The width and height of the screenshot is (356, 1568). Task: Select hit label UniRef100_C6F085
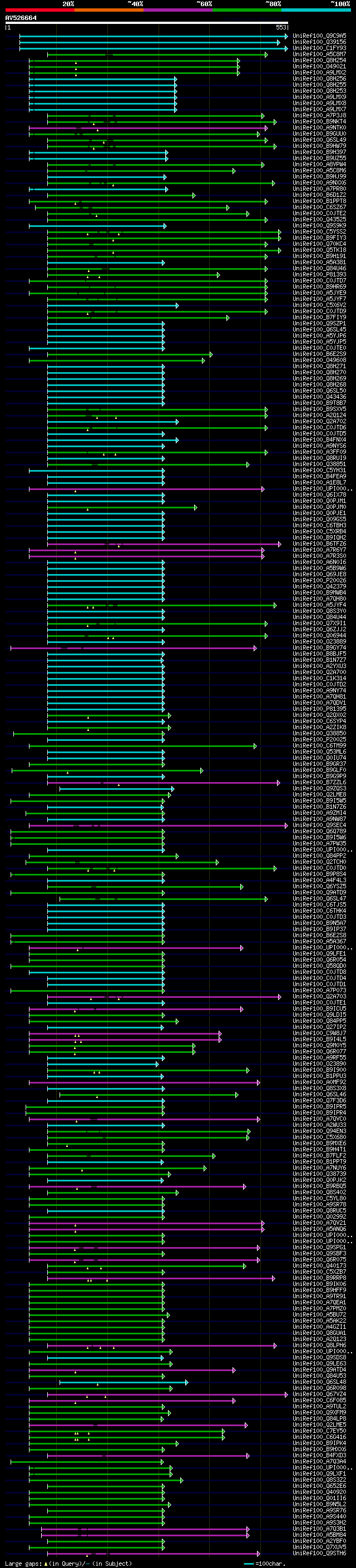(319, 1401)
